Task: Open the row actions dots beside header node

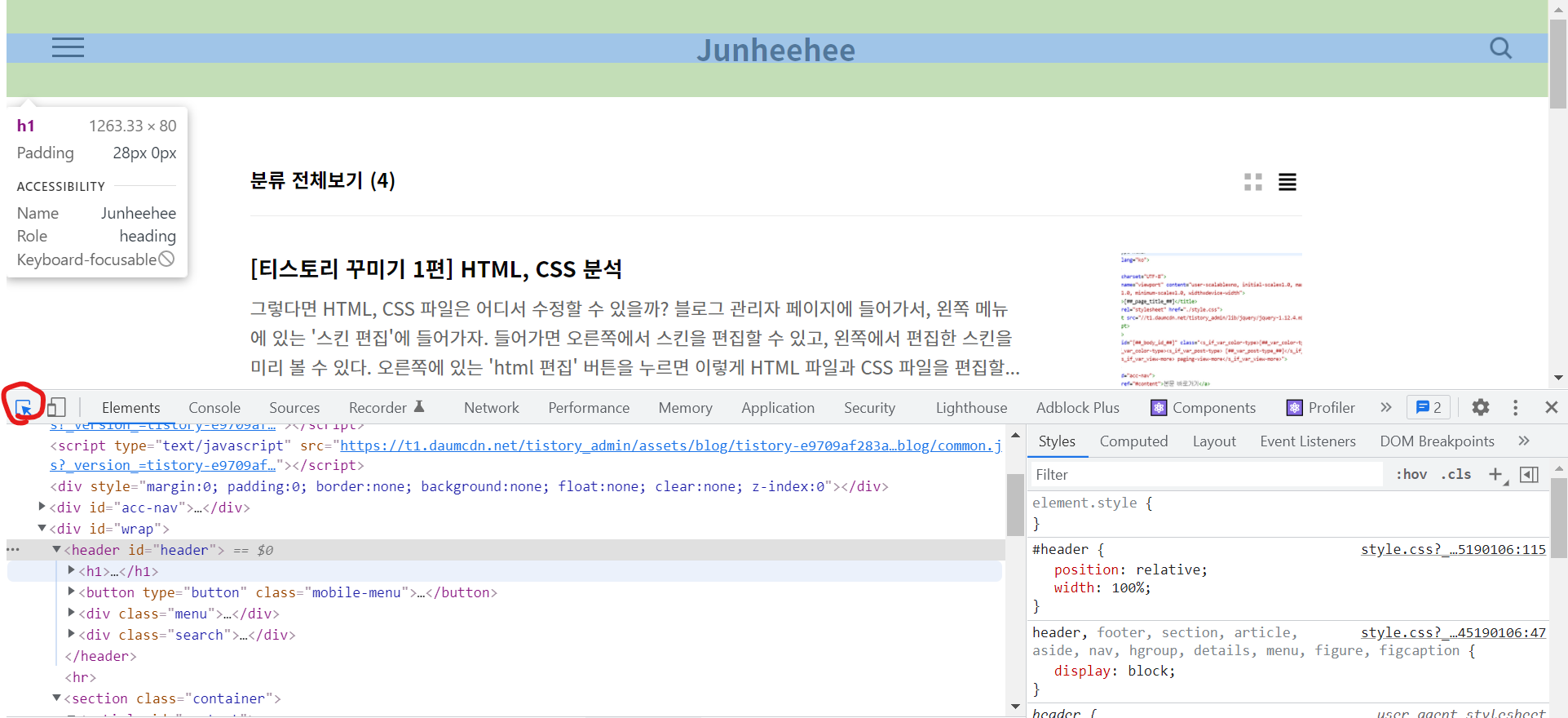Action: (x=13, y=550)
